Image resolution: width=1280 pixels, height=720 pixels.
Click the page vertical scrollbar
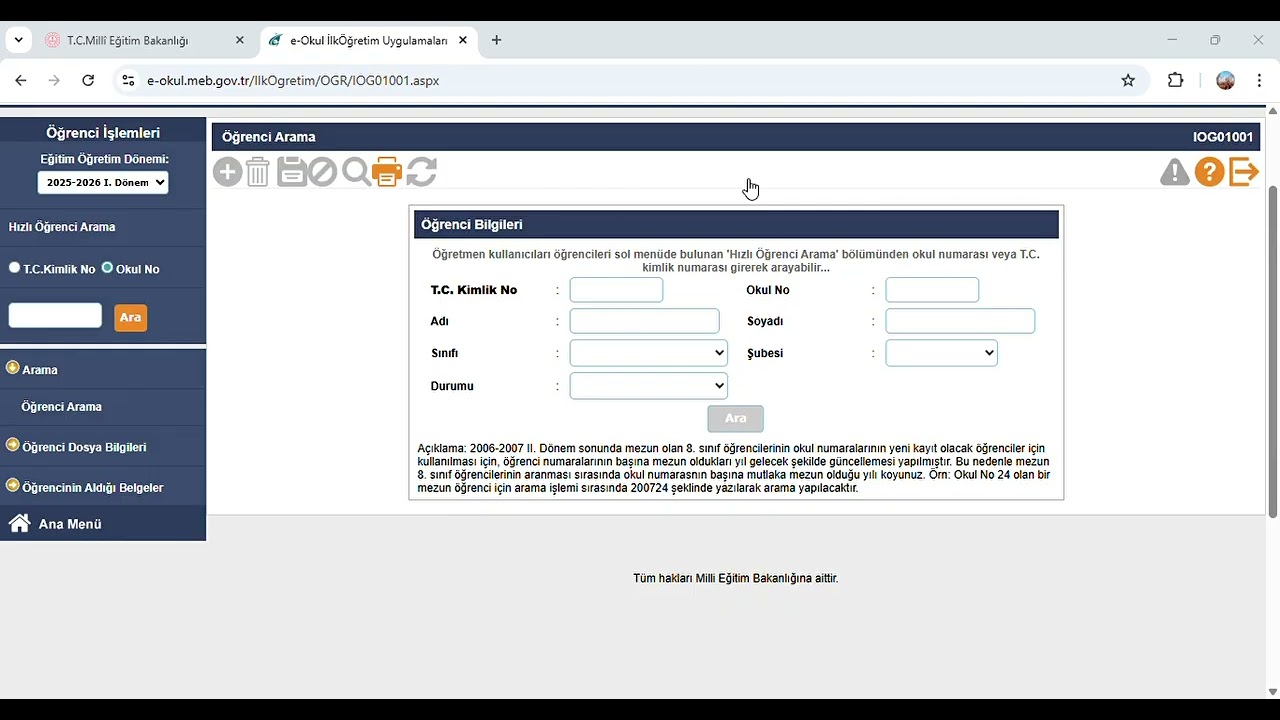click(1273, 352)
